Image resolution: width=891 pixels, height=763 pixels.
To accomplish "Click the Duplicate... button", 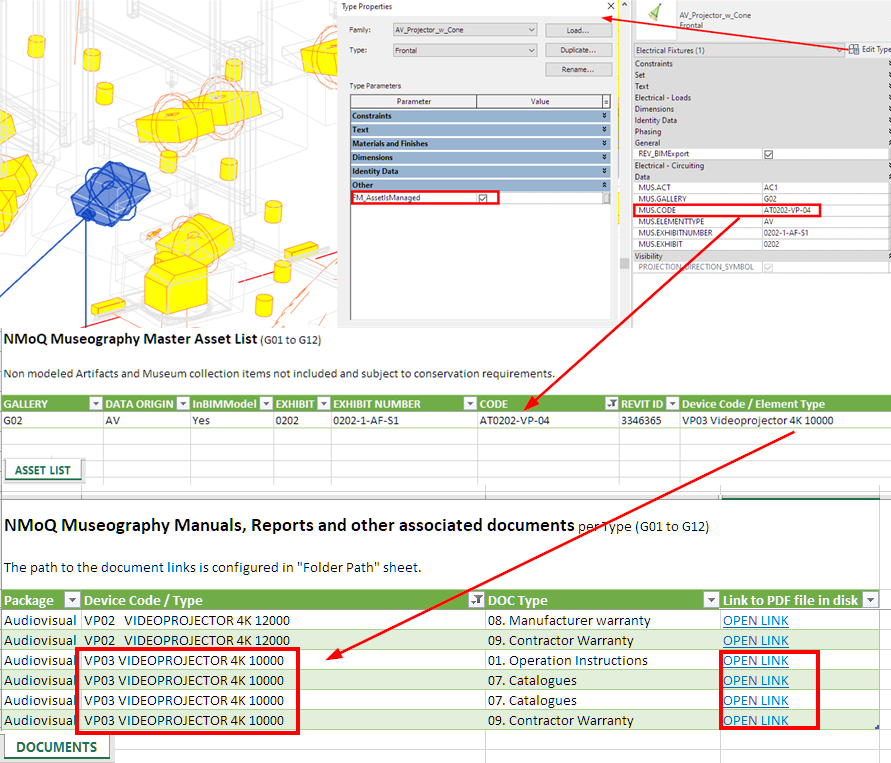I will (x=578, y=50).
